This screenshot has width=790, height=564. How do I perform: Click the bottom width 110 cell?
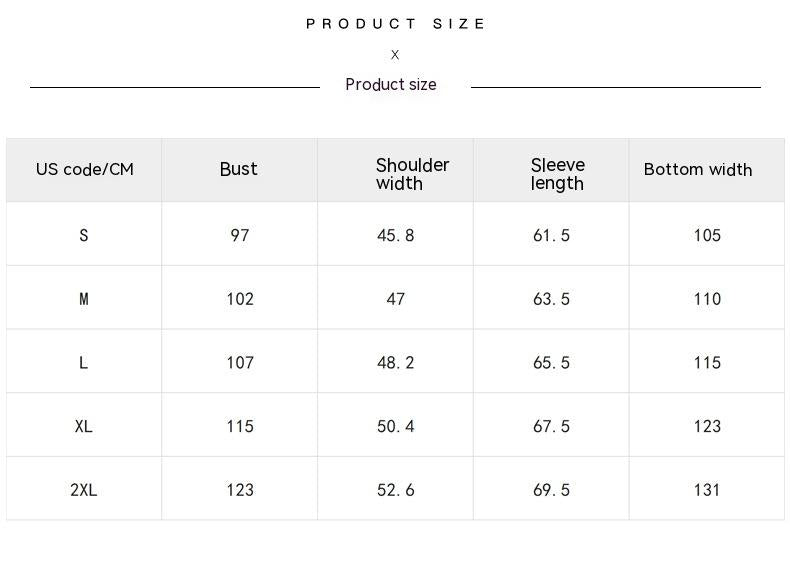[x=707, y=299]
